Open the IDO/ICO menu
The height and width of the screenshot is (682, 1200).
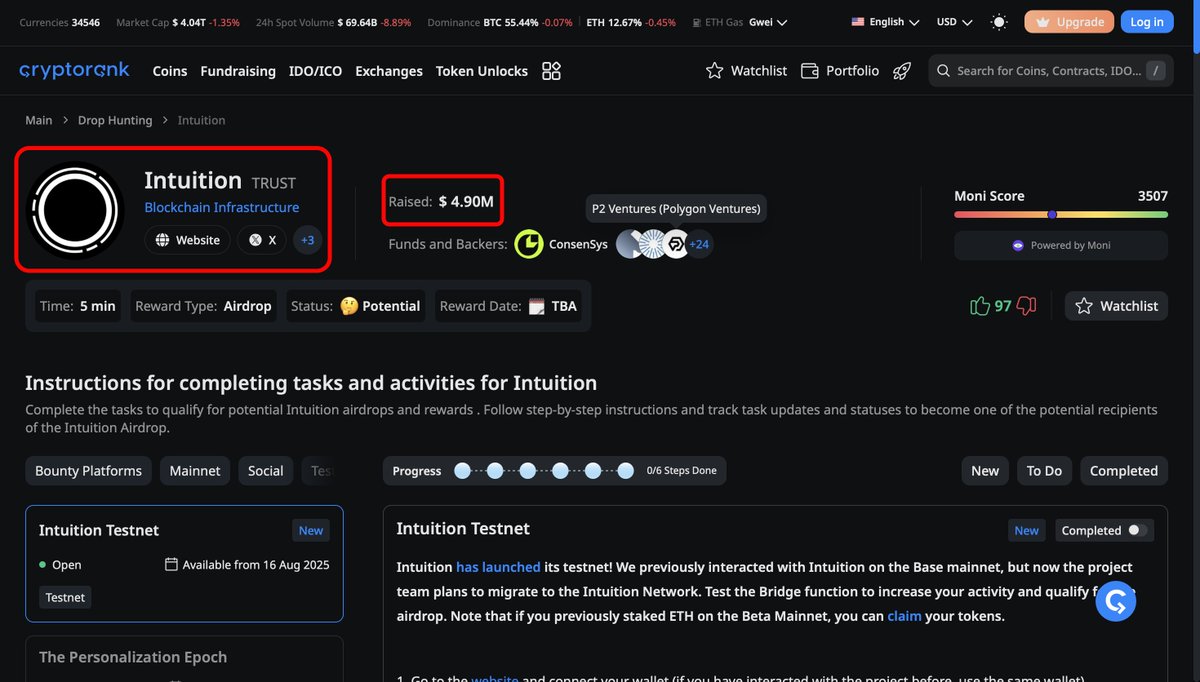point(315,71)
